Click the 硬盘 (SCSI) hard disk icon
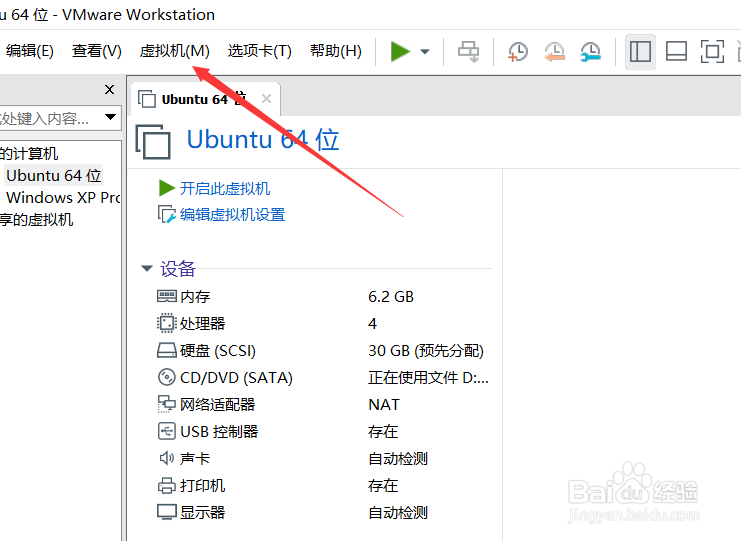 (166, 351)
